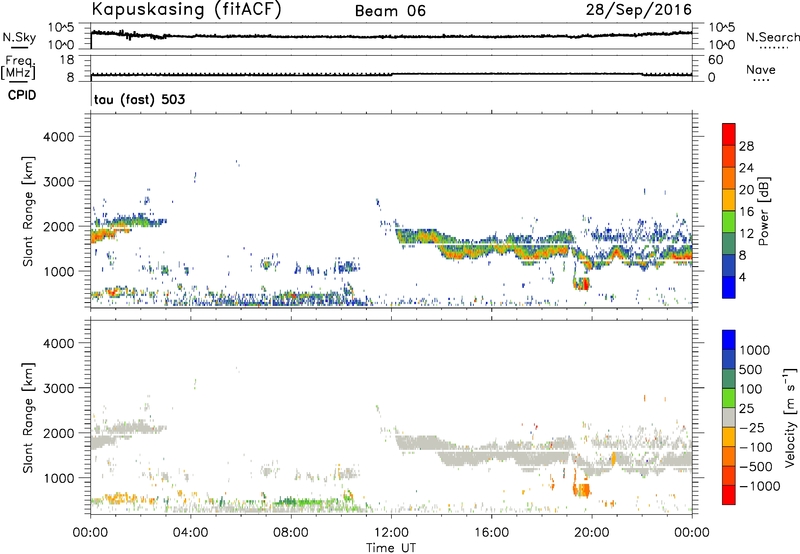The width and height of the screenshot is (800, 554).
Task: Click the '08:00' time axis label
Action: point(291,533)
